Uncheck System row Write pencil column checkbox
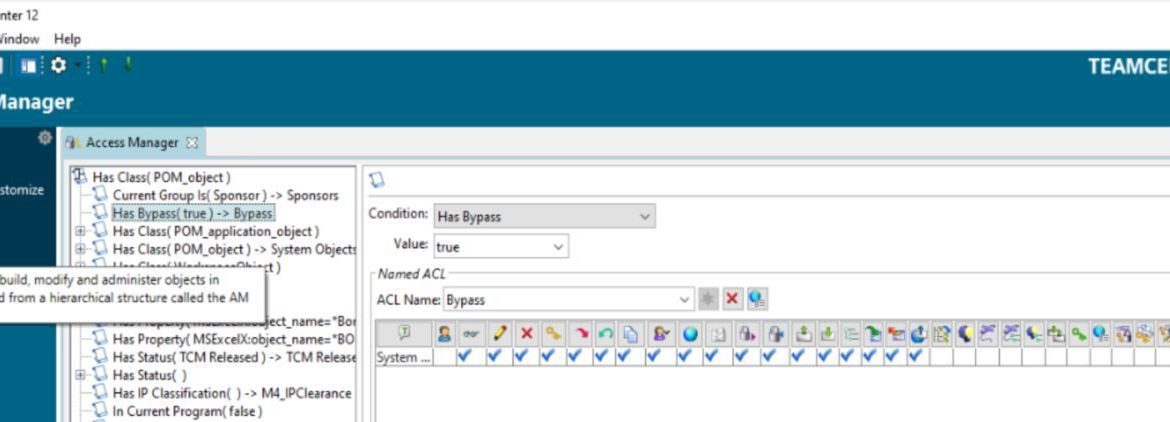 coord(494,357)
